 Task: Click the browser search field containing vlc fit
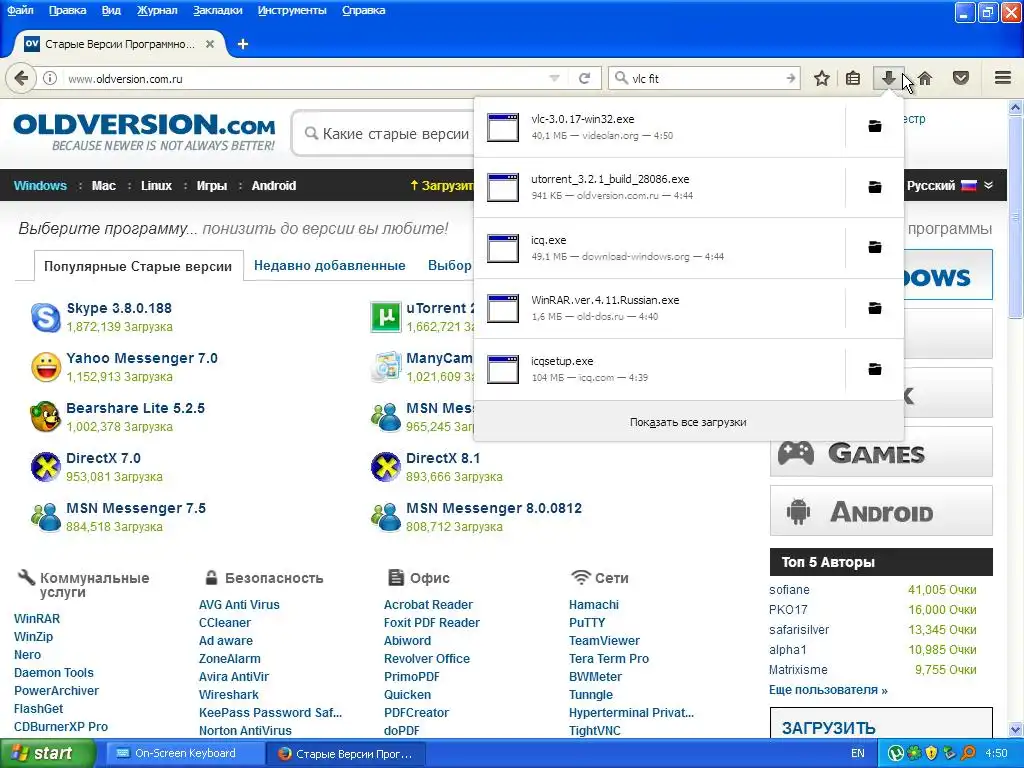coord(705,78)
